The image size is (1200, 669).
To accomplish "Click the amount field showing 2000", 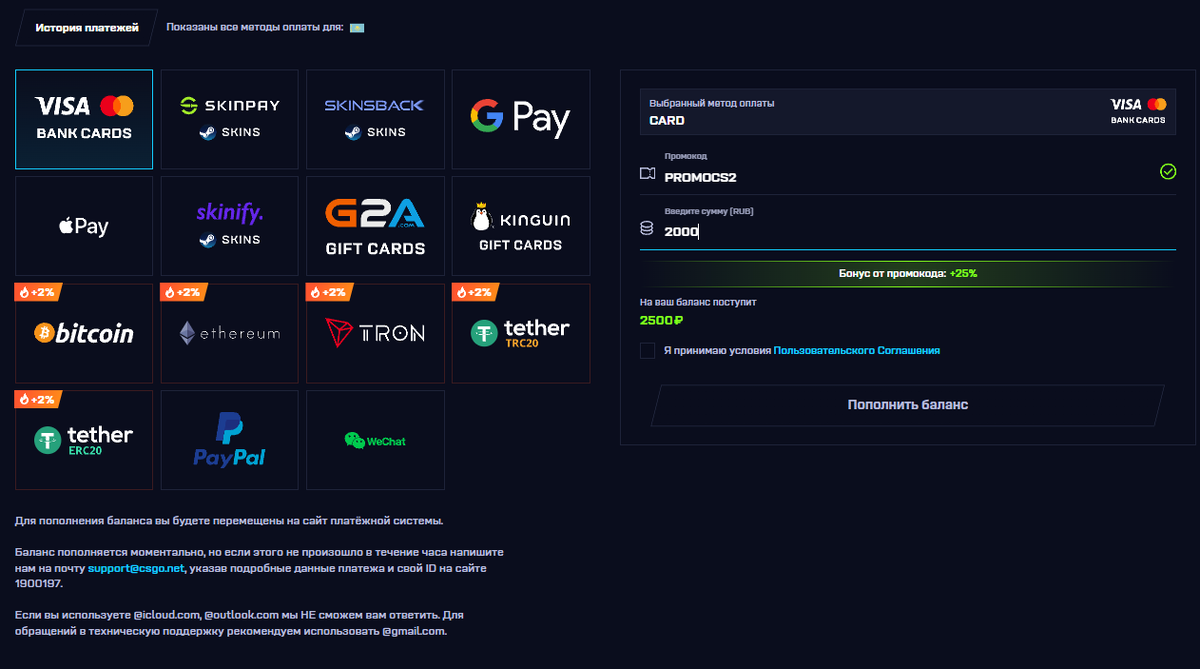I will click(x=908, y=227).
